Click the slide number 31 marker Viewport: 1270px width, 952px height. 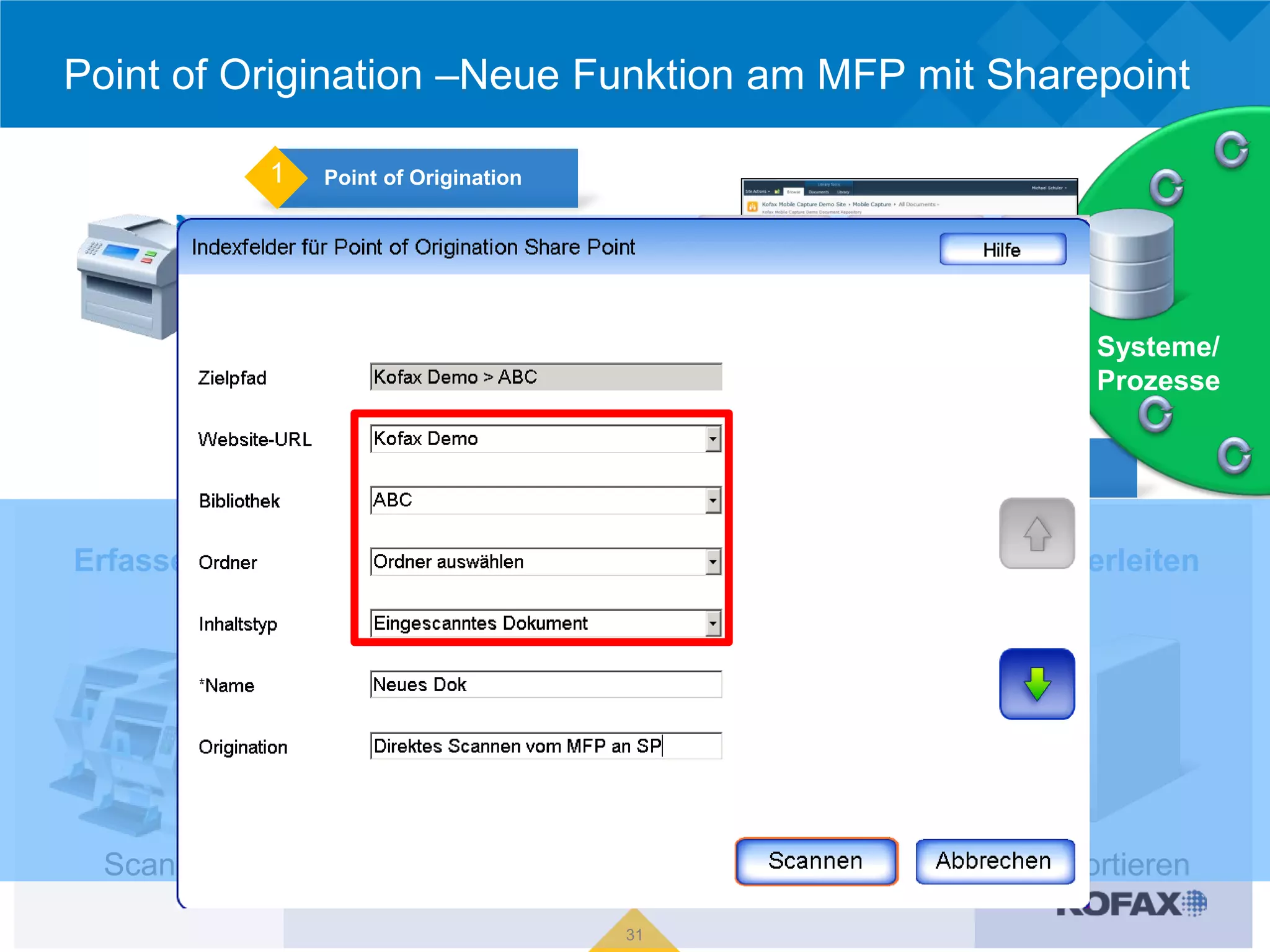(x=634, y=932)
